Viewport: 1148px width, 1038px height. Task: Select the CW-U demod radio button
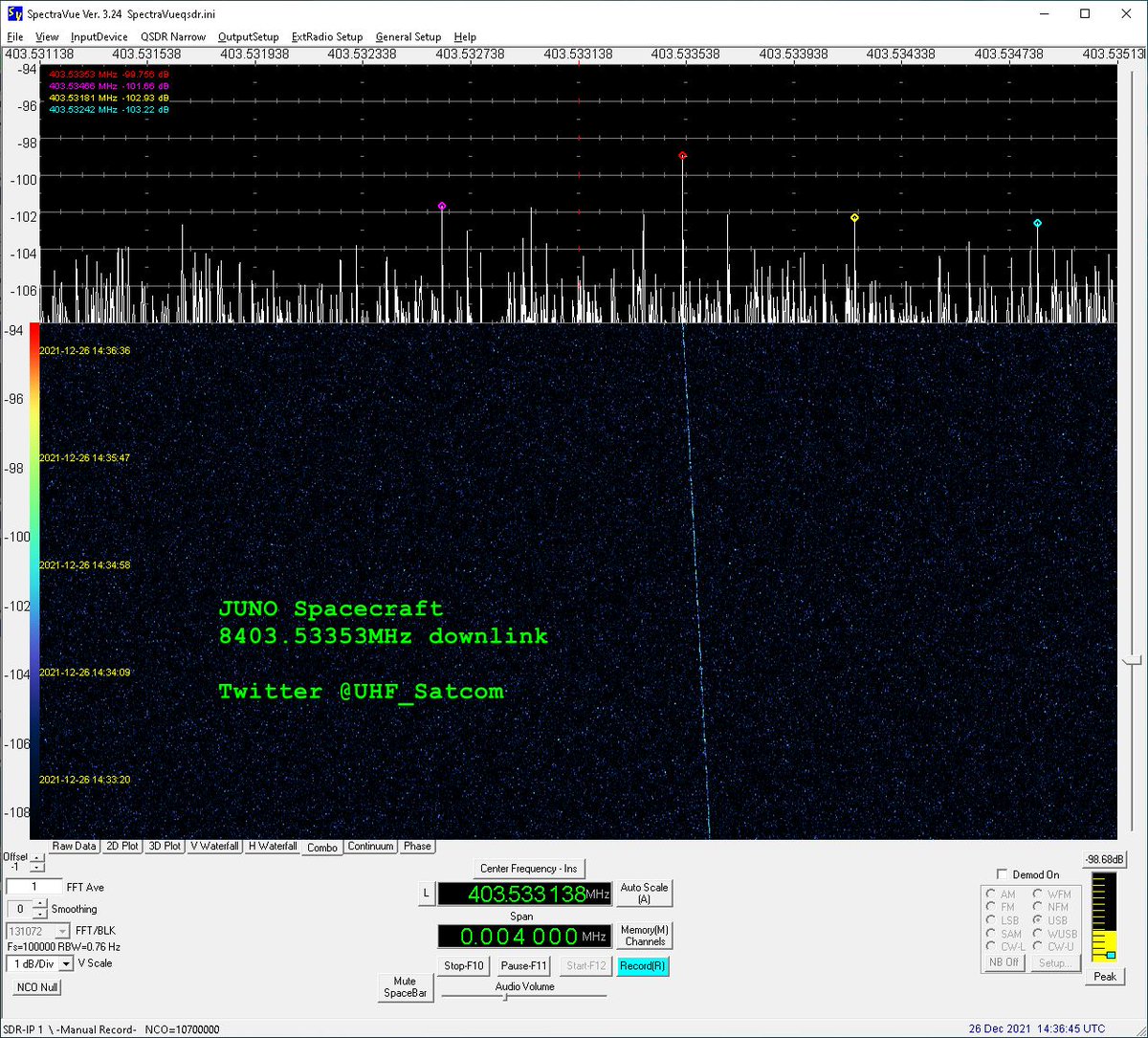pyautogui.click(x=1038, y=946)
